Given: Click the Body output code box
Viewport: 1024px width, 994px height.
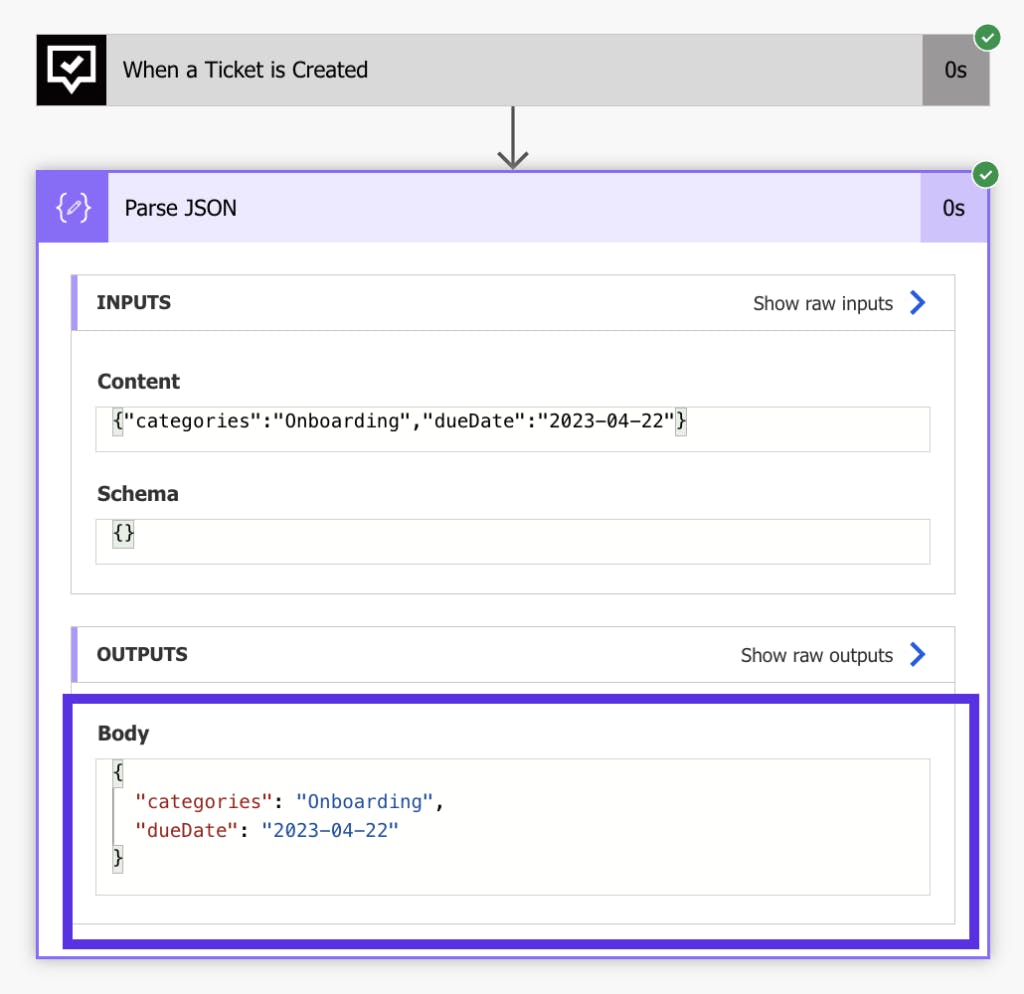Looking at the screenshot, I should click(x=512, y=826).
